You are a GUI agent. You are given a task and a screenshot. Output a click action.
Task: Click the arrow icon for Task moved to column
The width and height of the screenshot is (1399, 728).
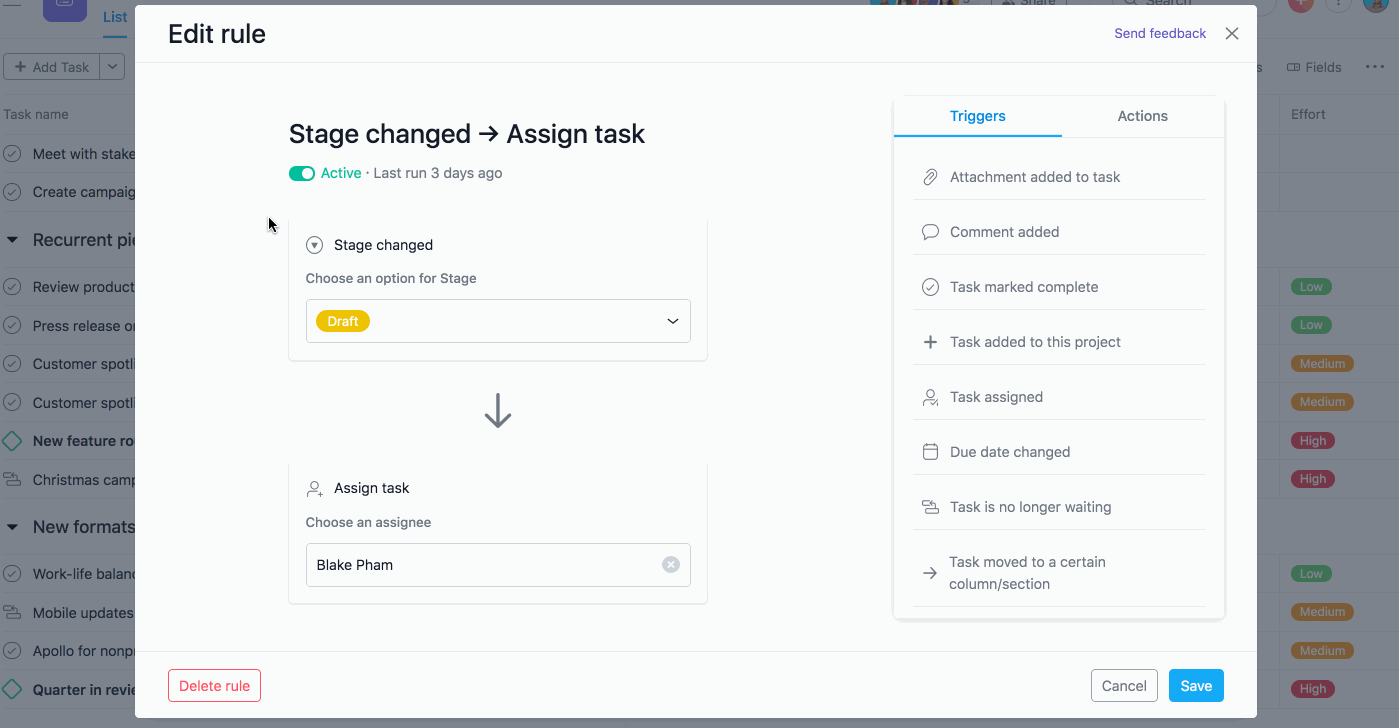point(930,573)
